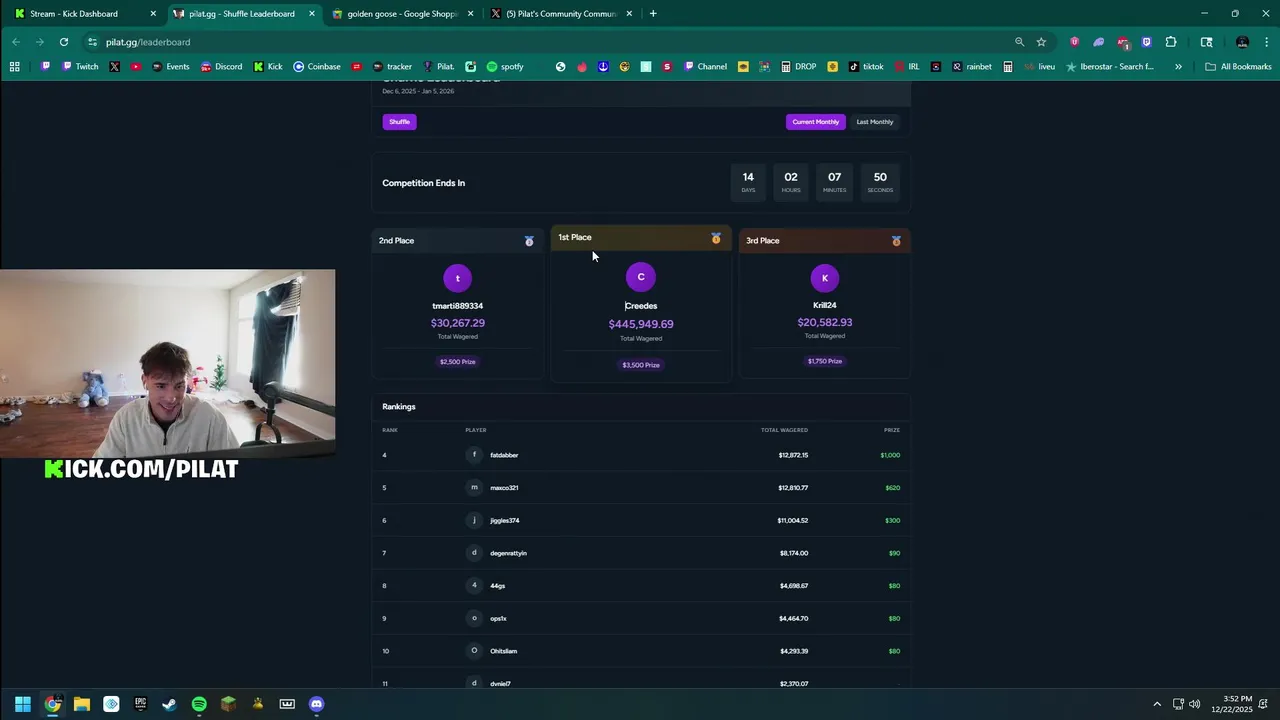Select player Ohitsliam in rank 10
Viewport: 1280px width, 720px height.
click(x=504, y=651)
